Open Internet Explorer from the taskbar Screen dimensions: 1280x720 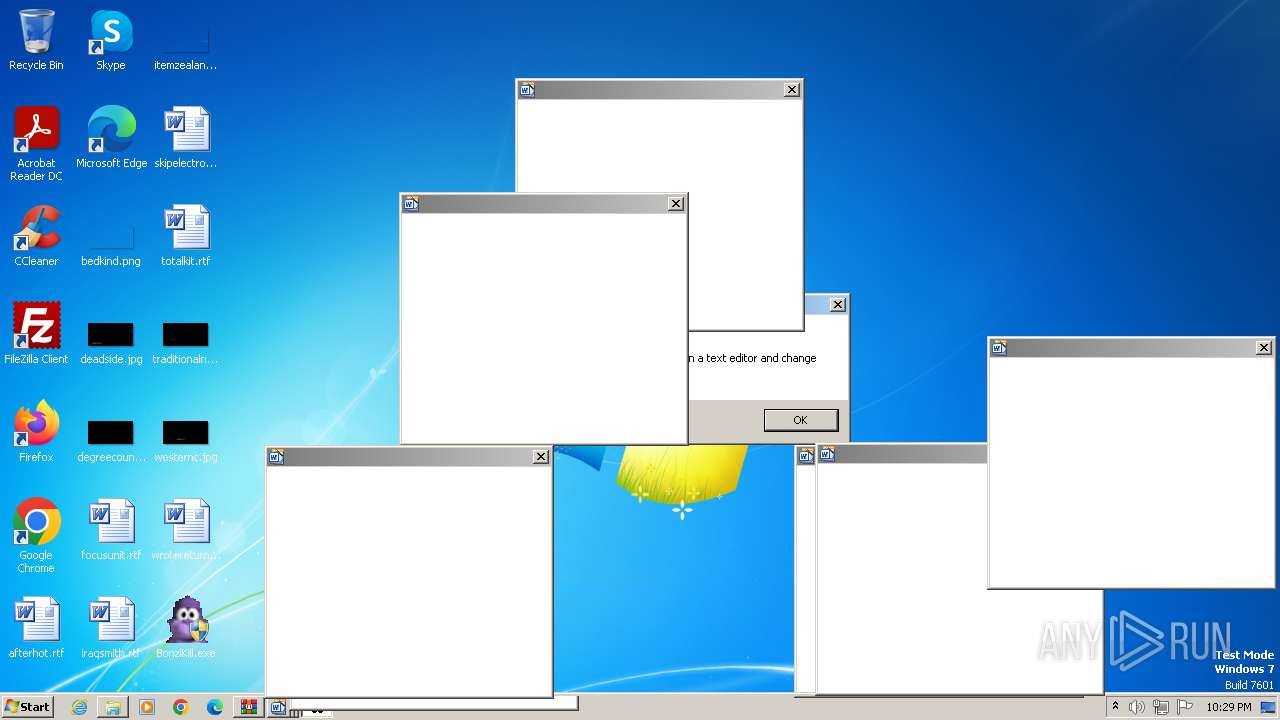[79, 707]
